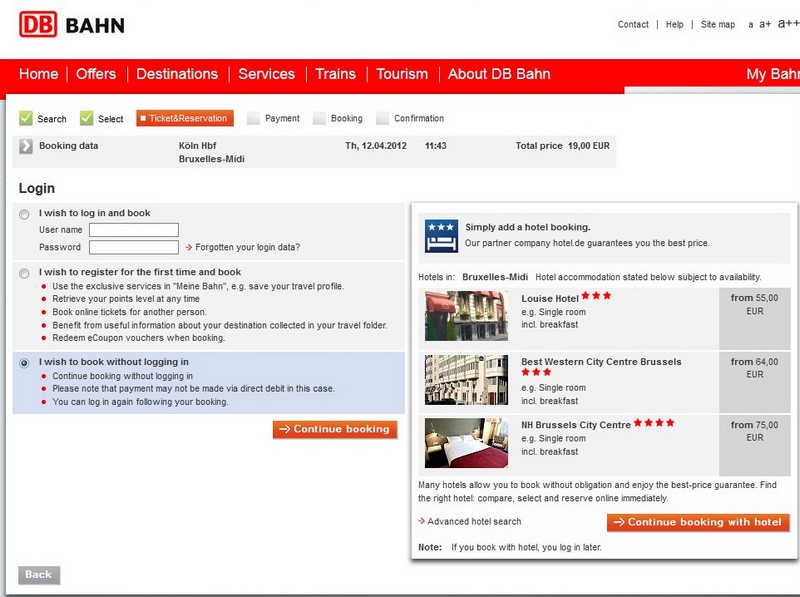Viewport: 800px width, 597px height.
Task: Click the Payment step
Action: click(x=274, y=118)
